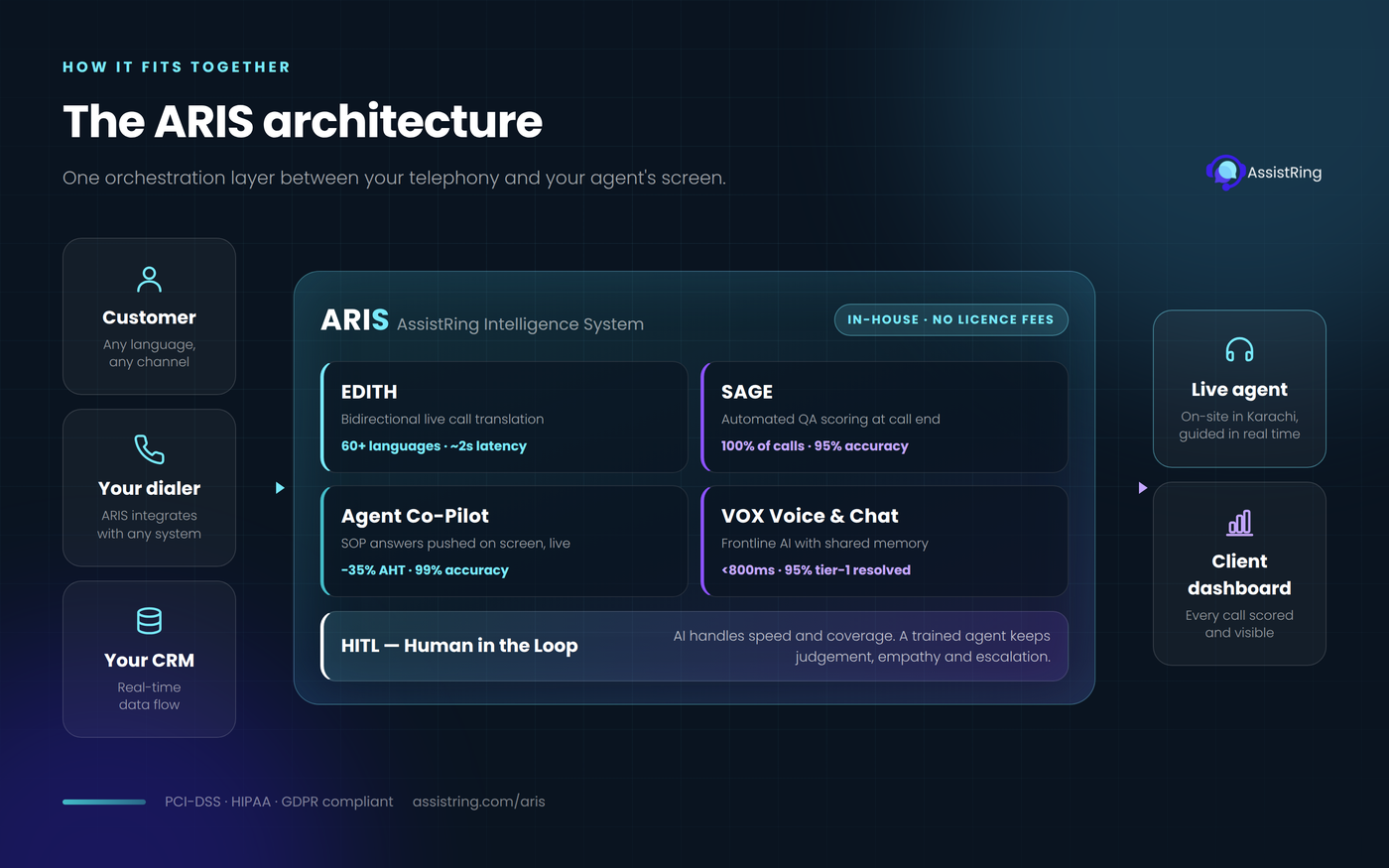Click the IN-HOUSE · NO LICENCE FEES badge
The width and height of the screenshot is (1389, 868).
pyautogui.click(x=950, y=319)
